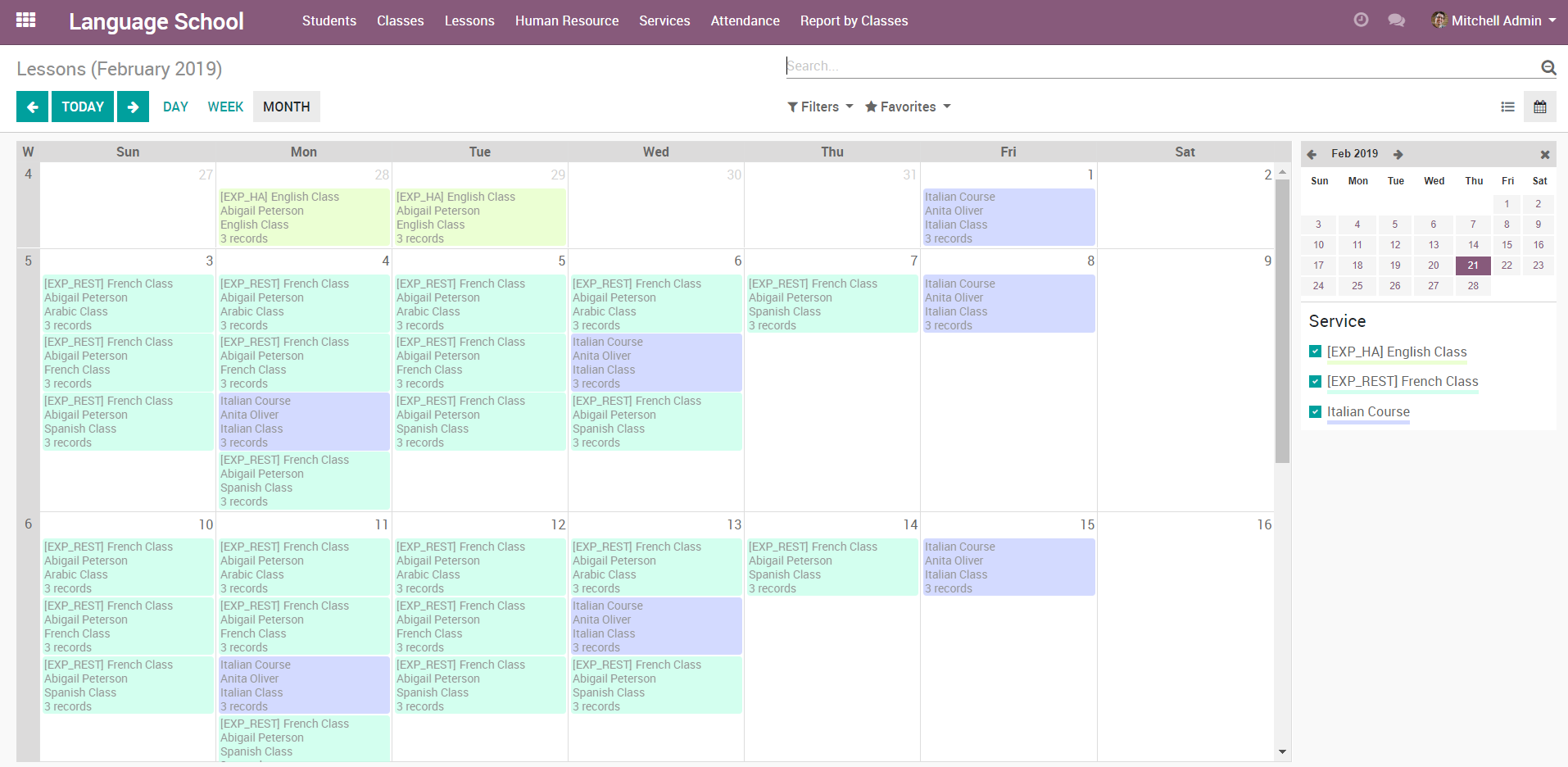Switch to list view icon
Image resolution: width=1568 pixels, height=767 pixels.
click(1507, 107)
